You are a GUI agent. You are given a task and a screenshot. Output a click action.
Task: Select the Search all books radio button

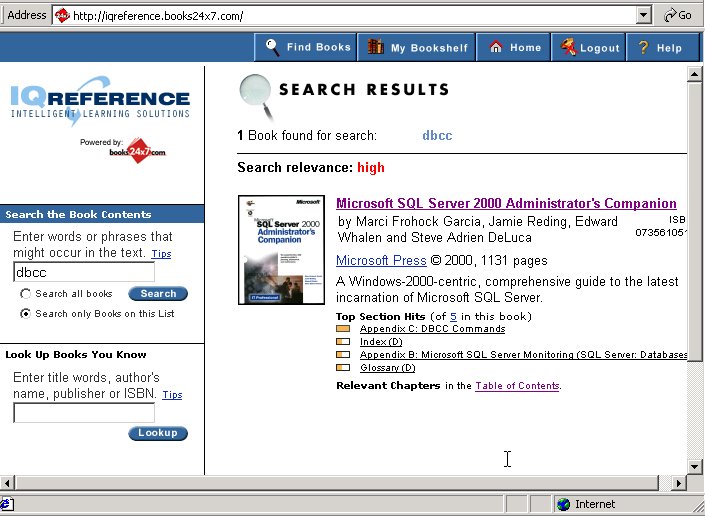[26, 294]
